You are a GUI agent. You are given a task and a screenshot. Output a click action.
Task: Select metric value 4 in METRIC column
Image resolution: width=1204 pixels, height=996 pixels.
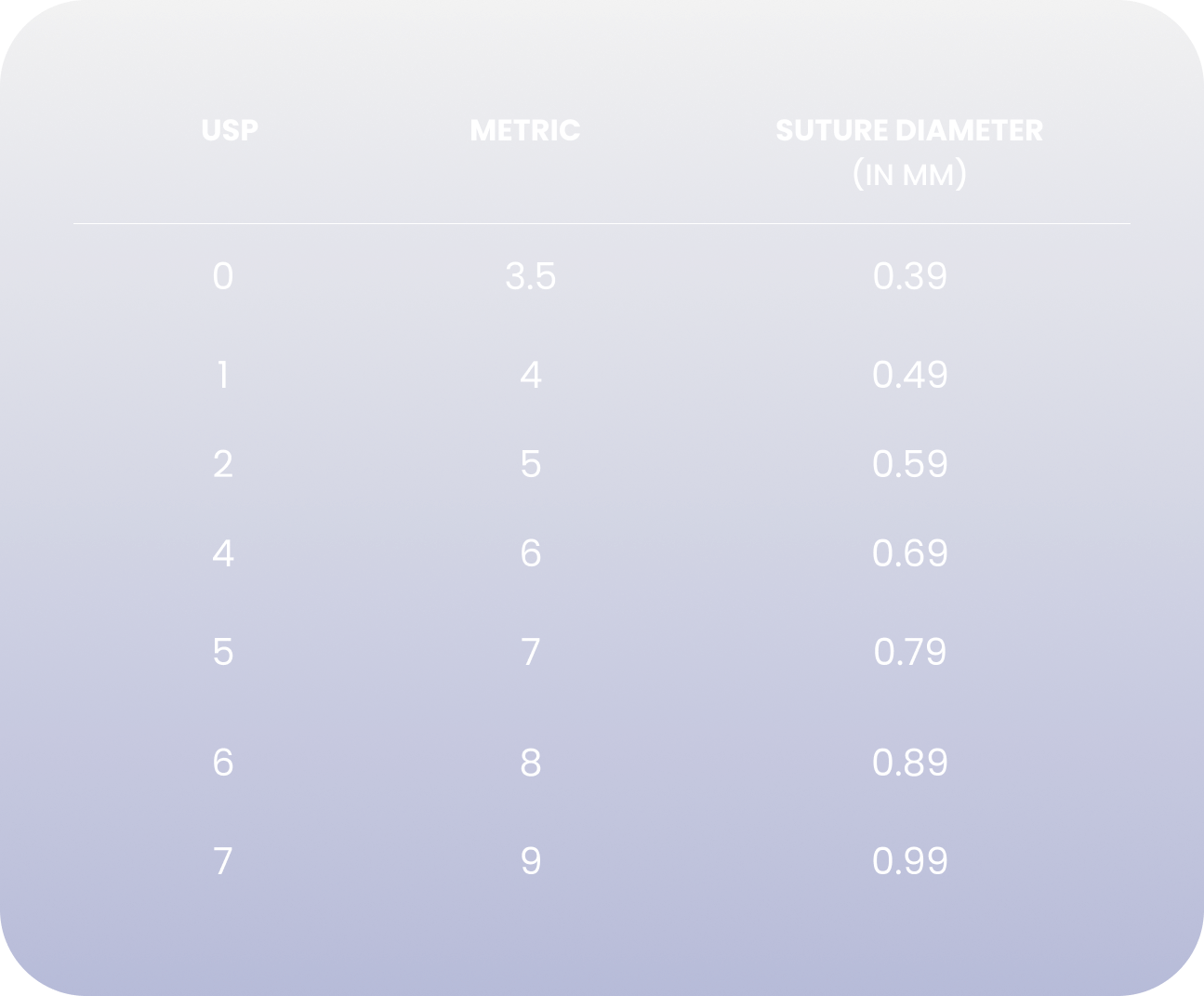(530, 375)
